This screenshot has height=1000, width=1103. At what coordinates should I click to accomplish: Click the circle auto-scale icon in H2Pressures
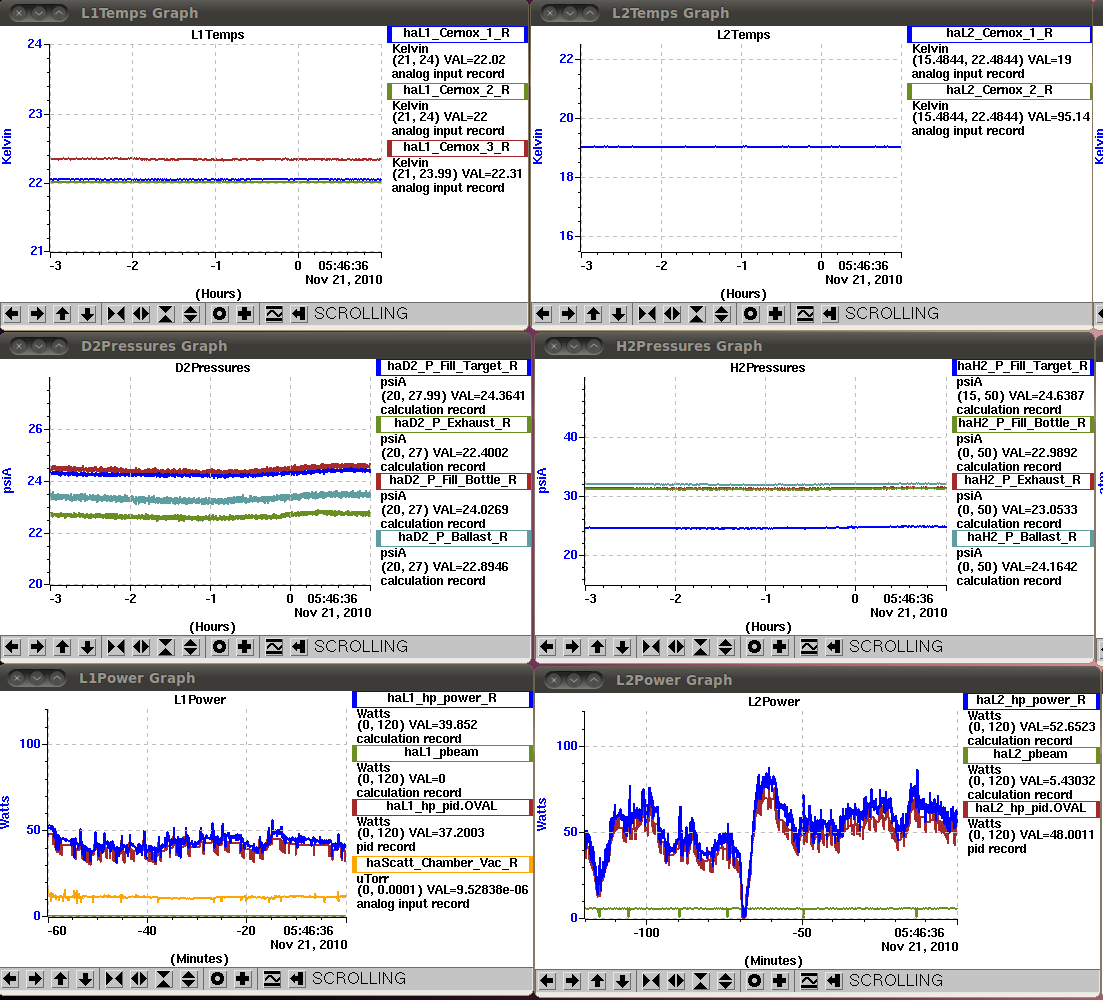tap(755, 646)
